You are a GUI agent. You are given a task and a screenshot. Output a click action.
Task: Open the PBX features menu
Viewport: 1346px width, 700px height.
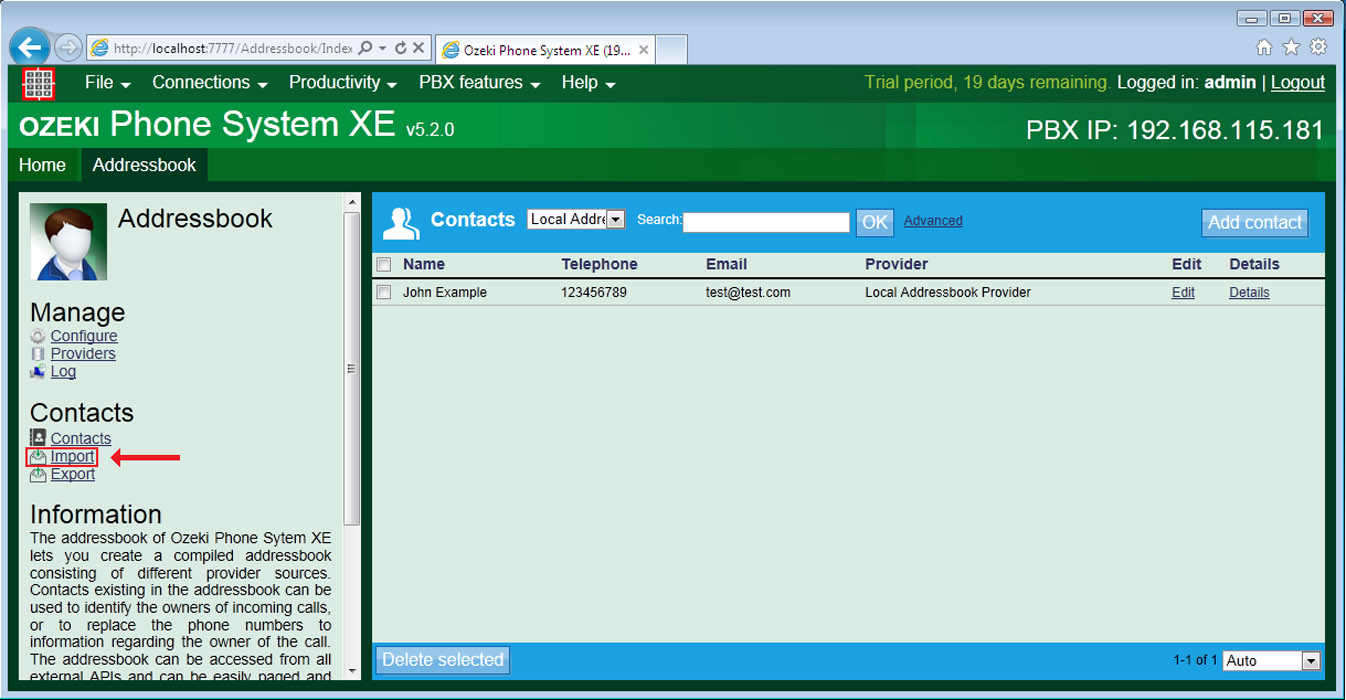pyautogui.click(x=480, y=83)
